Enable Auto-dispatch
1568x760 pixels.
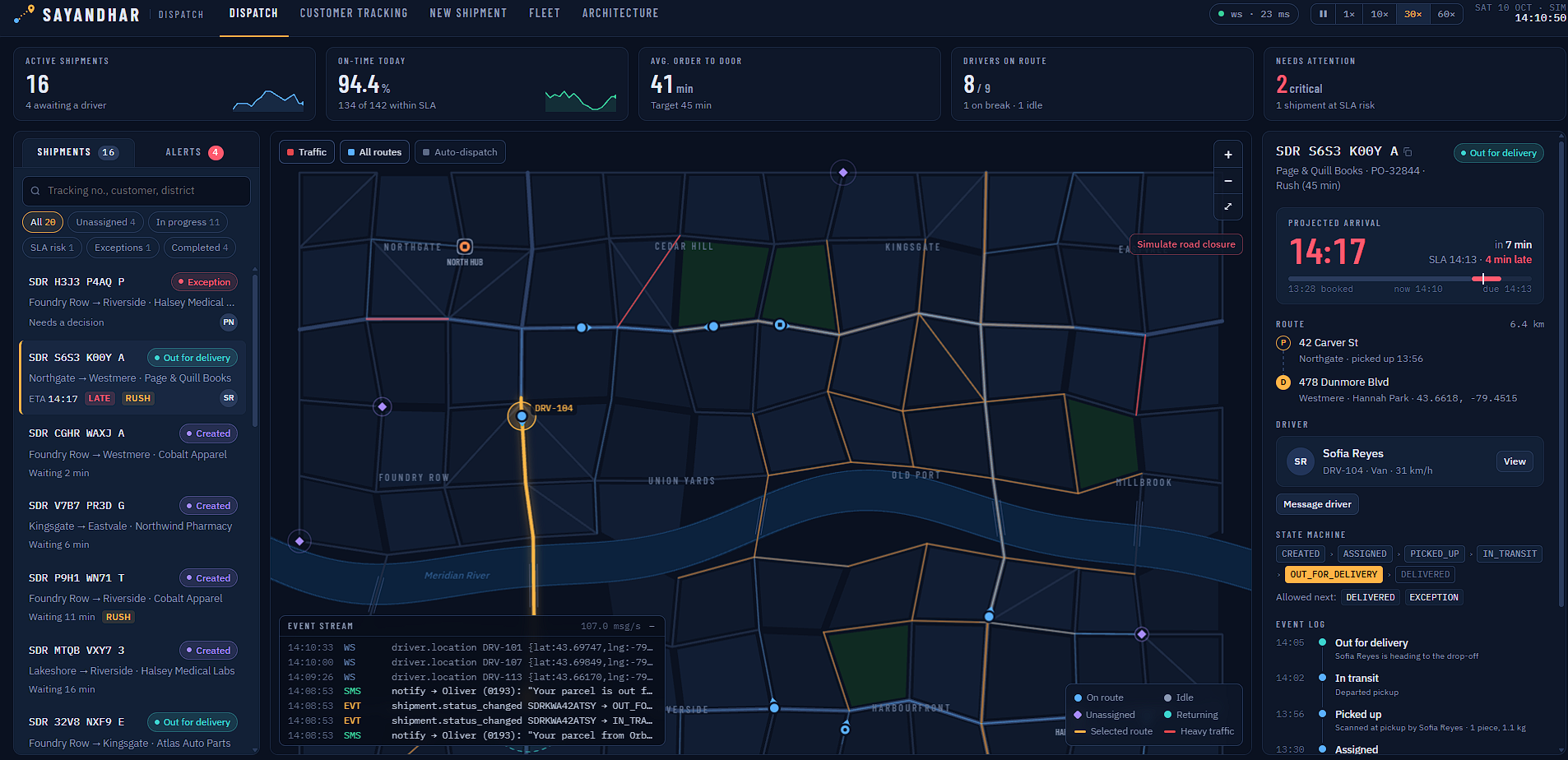pos(460,152)
